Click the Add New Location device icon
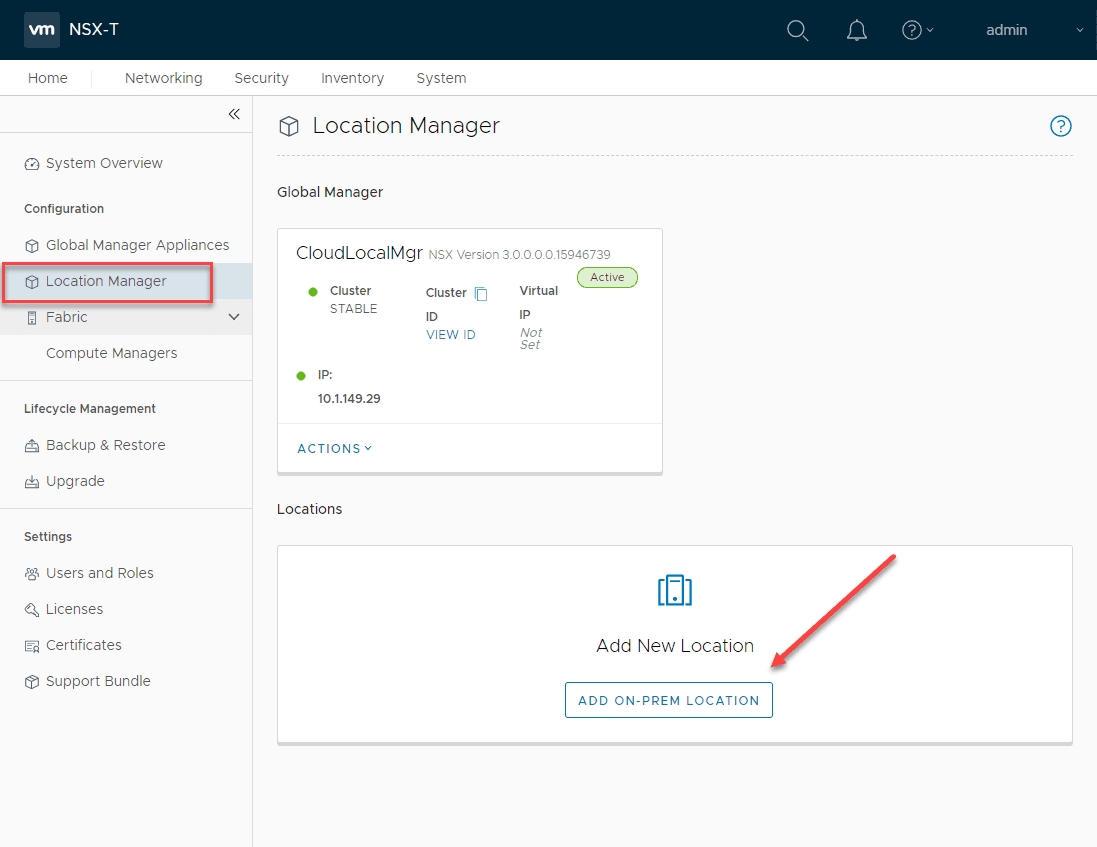 tap(675, 590)
